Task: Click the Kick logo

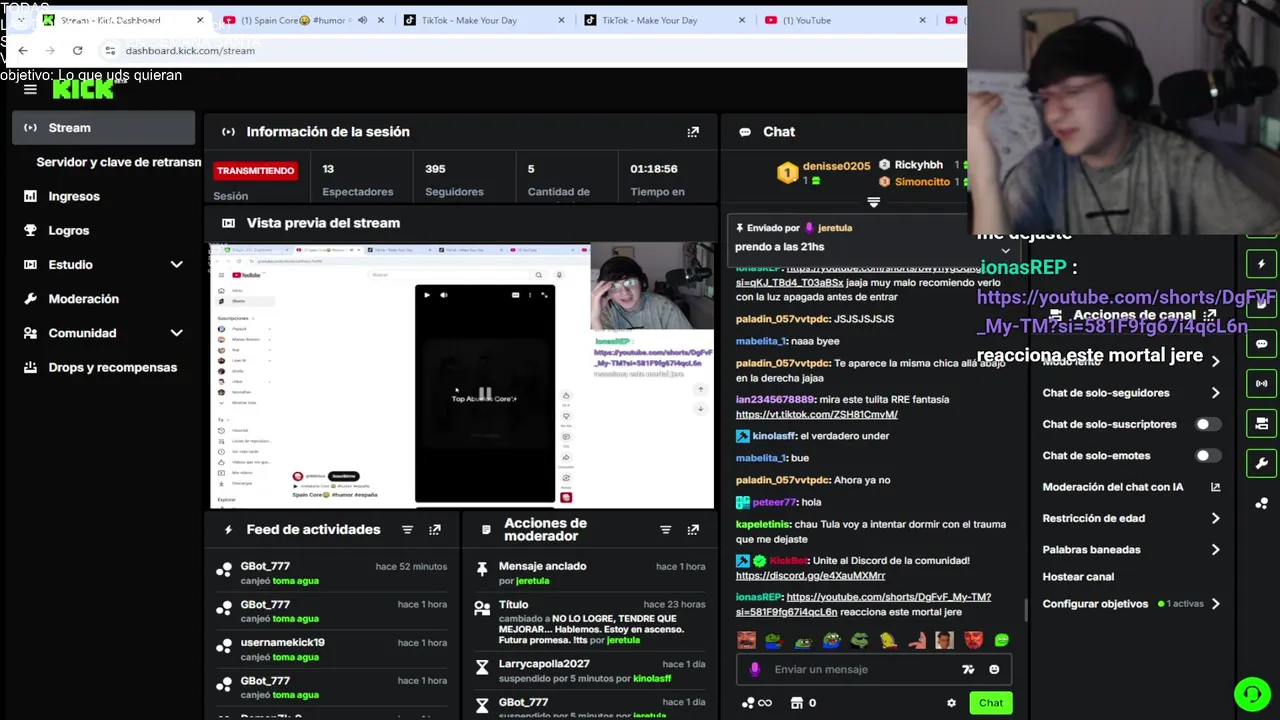Action: 83,89
